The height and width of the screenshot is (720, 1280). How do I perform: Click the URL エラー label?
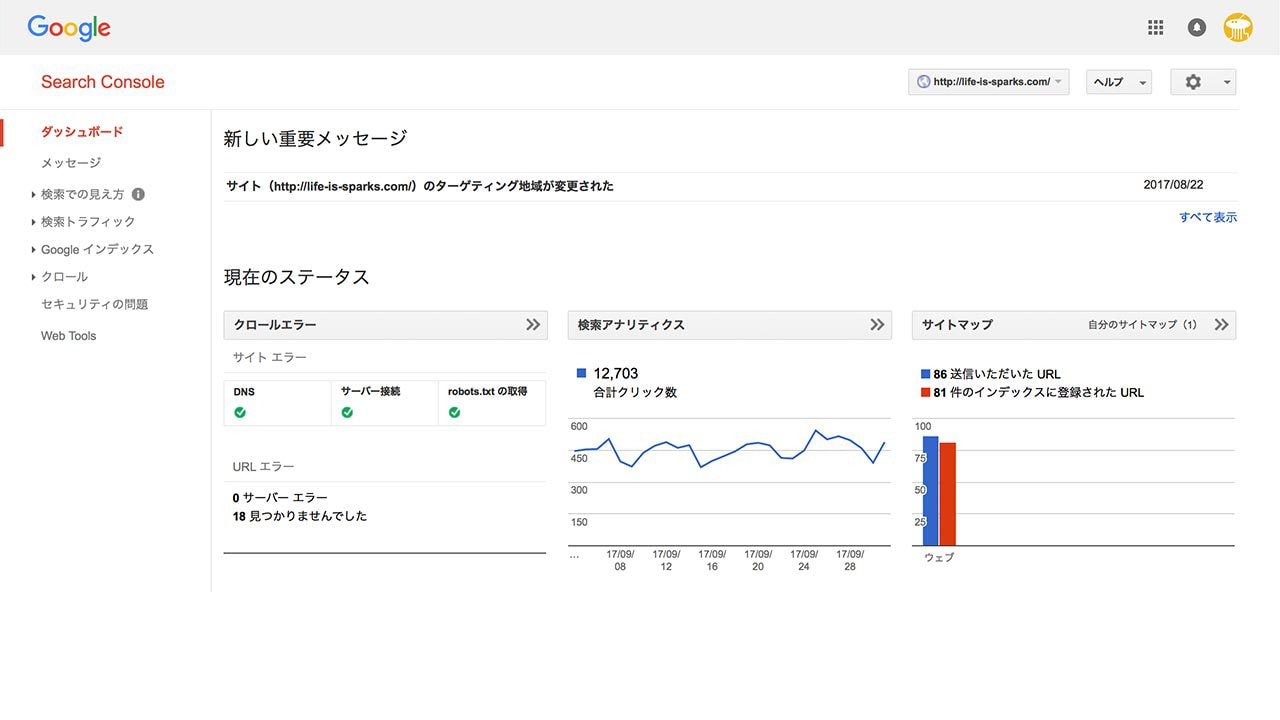click(263, 467)
